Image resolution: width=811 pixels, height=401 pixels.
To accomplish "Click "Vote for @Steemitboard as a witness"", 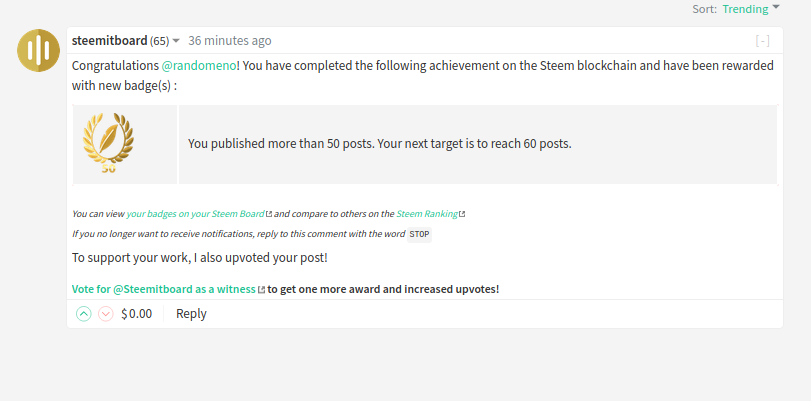I will pos(164,290).
